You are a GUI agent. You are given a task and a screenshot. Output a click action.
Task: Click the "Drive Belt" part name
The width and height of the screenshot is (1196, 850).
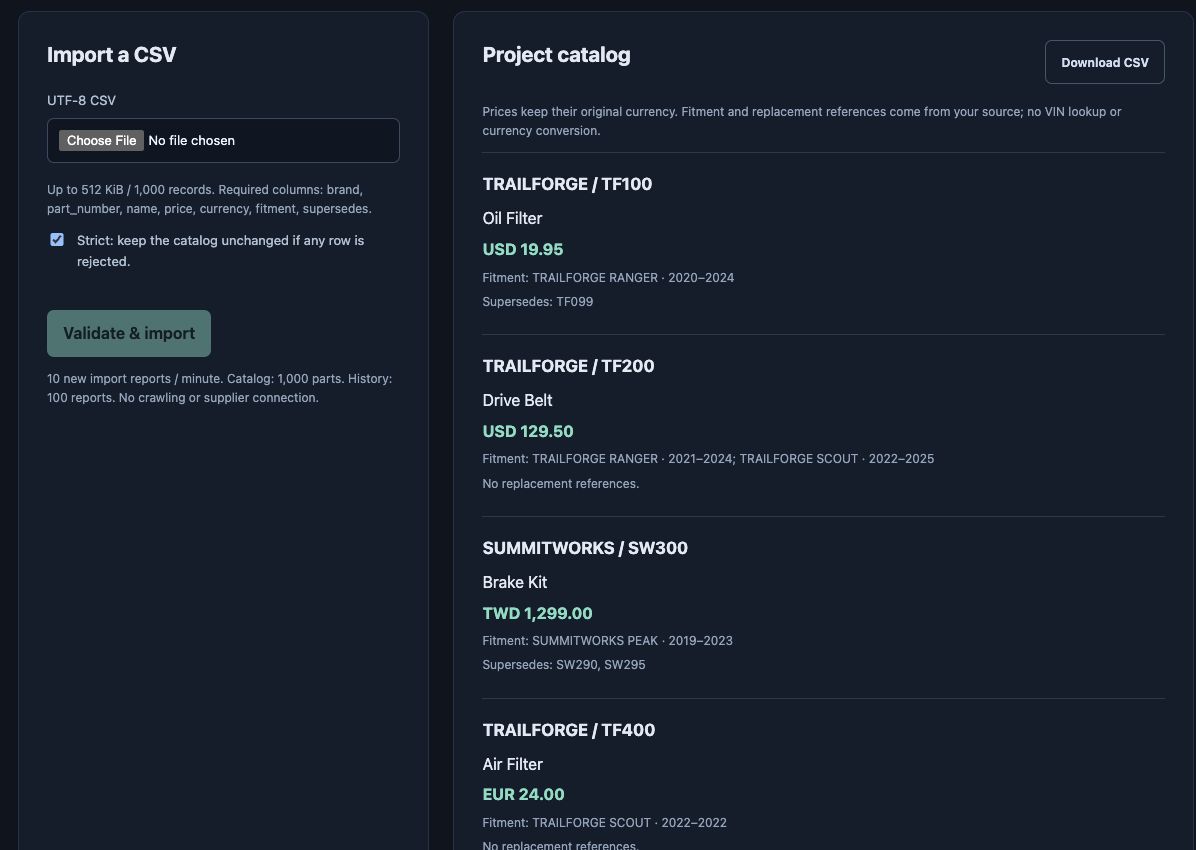517,401
